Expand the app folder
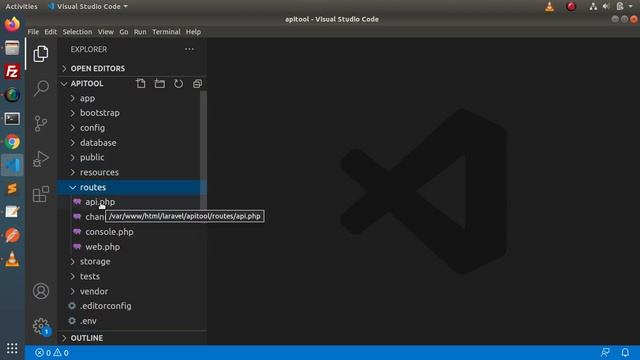The height and width of the screenshot is (360, 640). point(132,98)
